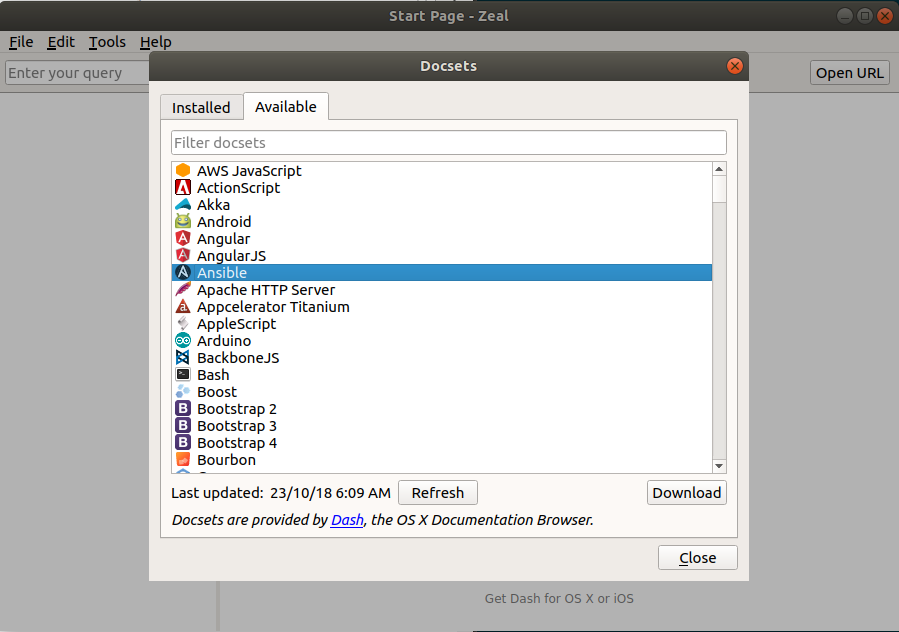Click the Get Dash for OS X or iOS text
Screen dimensions: 899x632
click(x=559, y=598)
